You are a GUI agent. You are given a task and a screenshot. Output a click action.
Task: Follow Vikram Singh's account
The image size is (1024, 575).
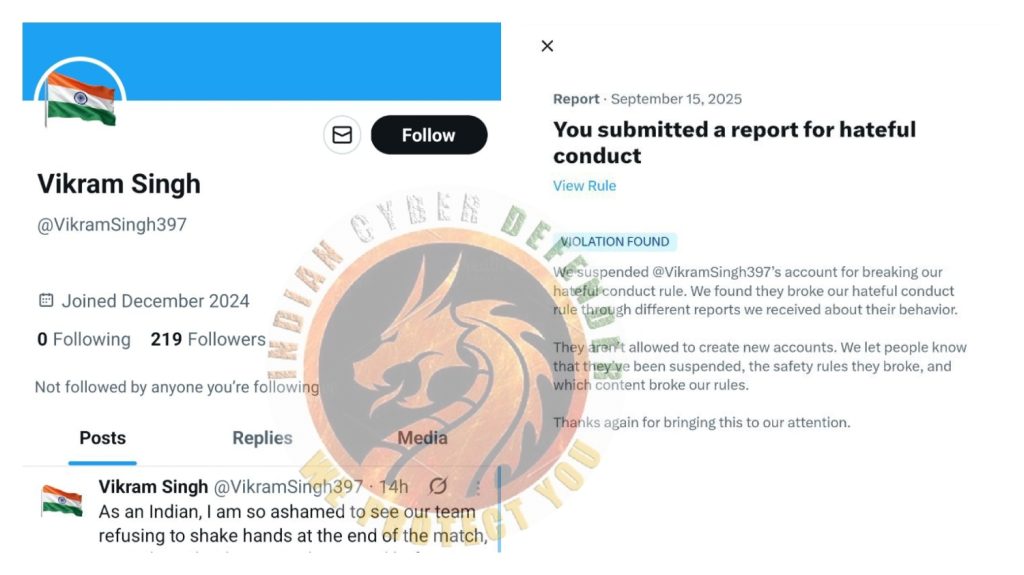(428, 135)
